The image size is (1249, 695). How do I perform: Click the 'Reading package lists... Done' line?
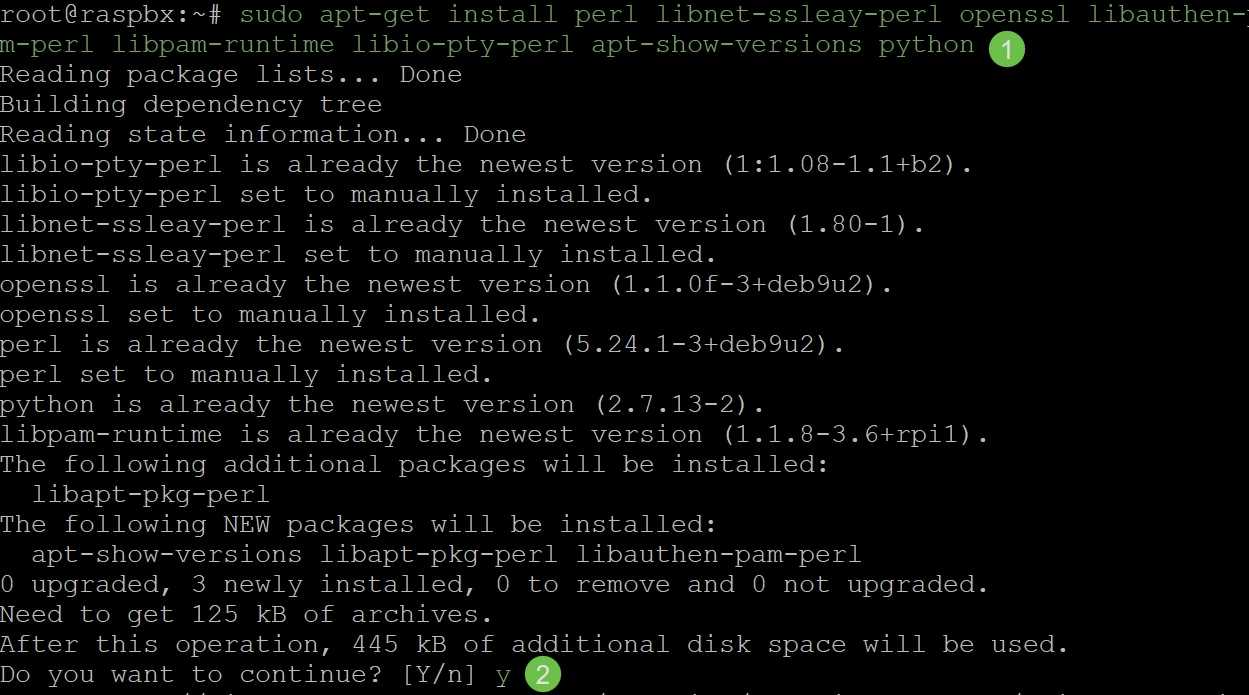pyautogui.click(x=231, y=75)
